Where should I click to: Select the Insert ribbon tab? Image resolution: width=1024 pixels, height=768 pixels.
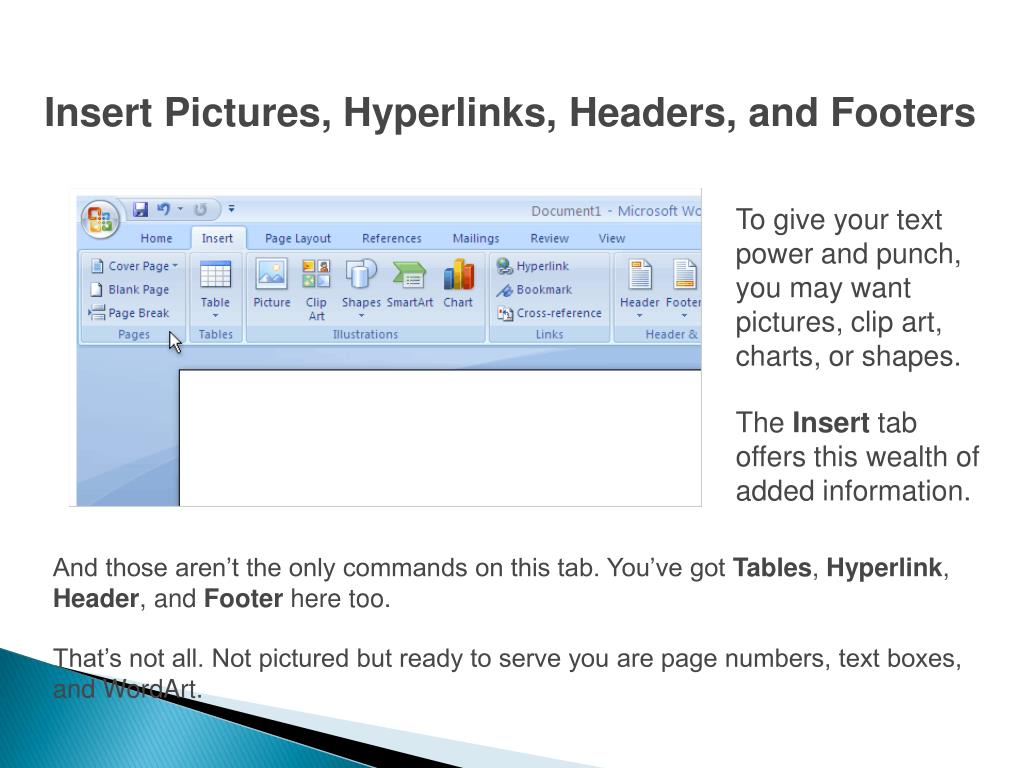click(x=217, y=238)
